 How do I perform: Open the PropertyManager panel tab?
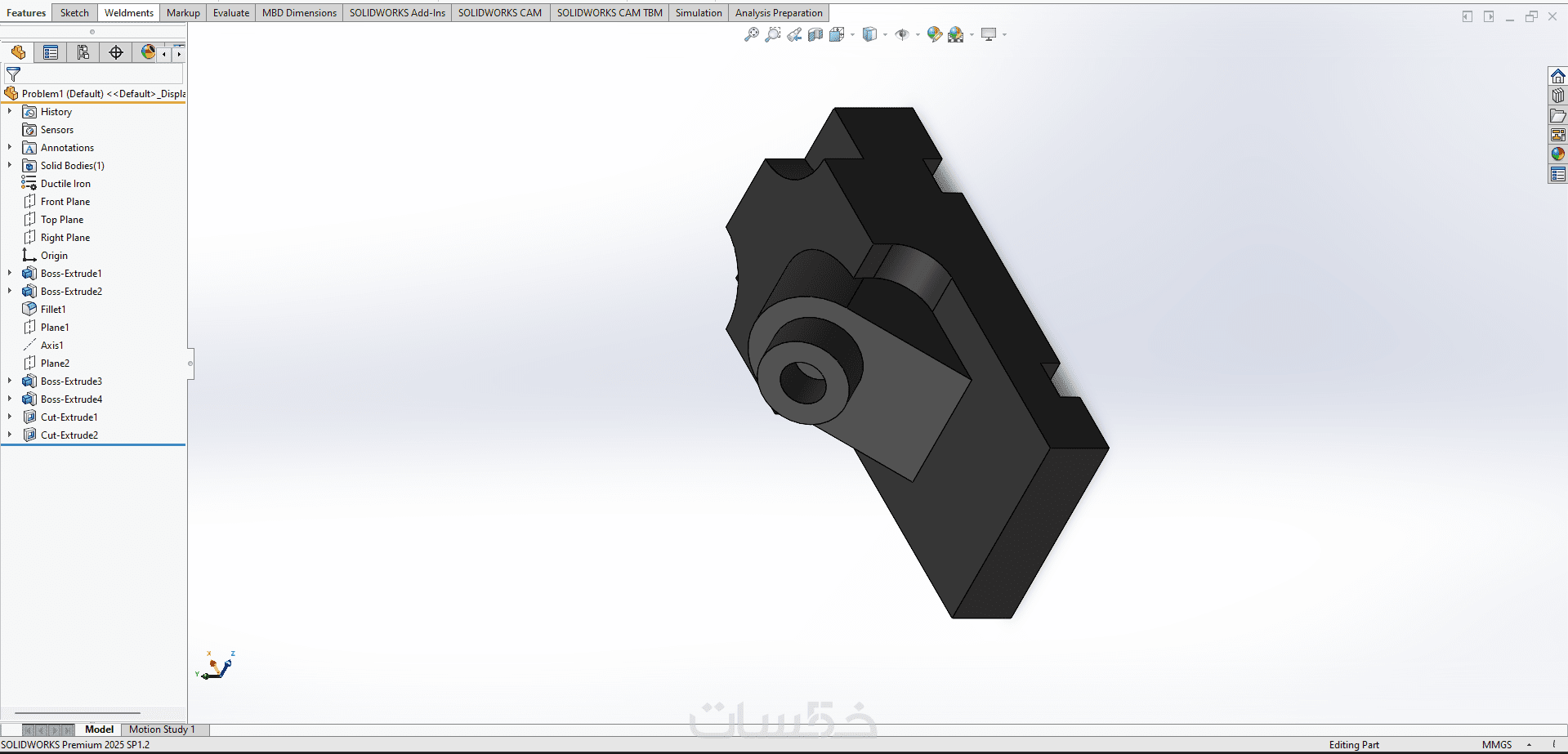pos(51,52)
